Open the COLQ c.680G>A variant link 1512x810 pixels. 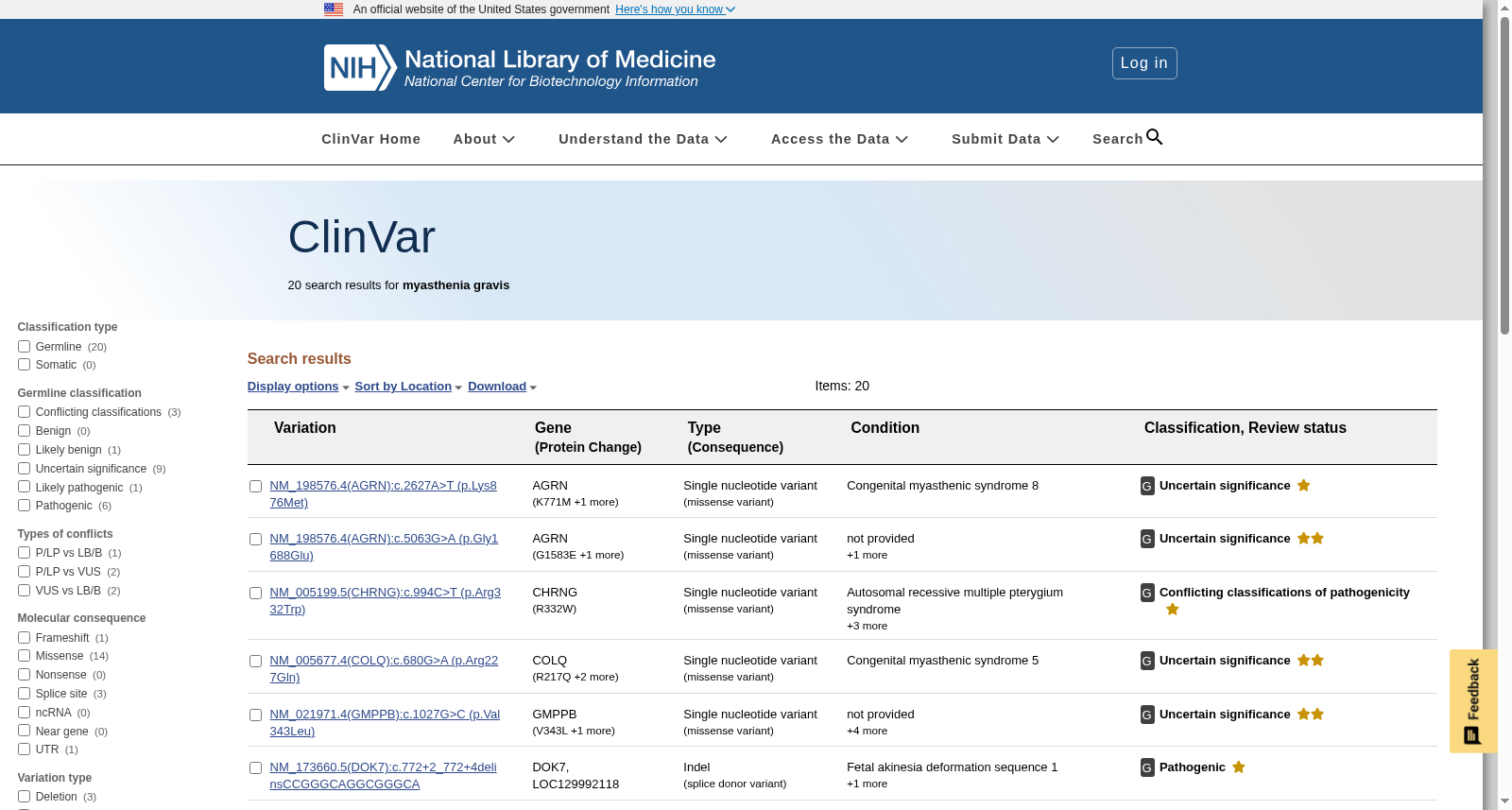pos(384,669)
